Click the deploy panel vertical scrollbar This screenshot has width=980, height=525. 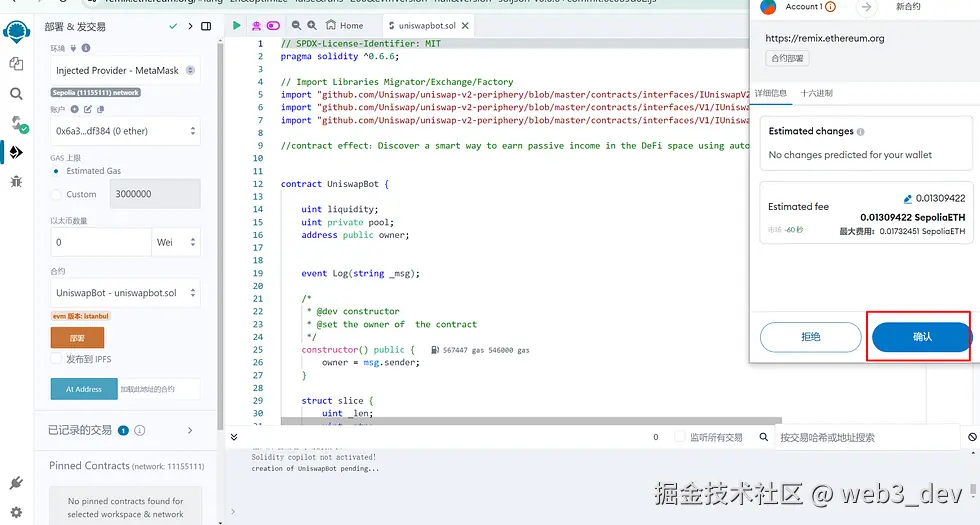click(220, 234)
